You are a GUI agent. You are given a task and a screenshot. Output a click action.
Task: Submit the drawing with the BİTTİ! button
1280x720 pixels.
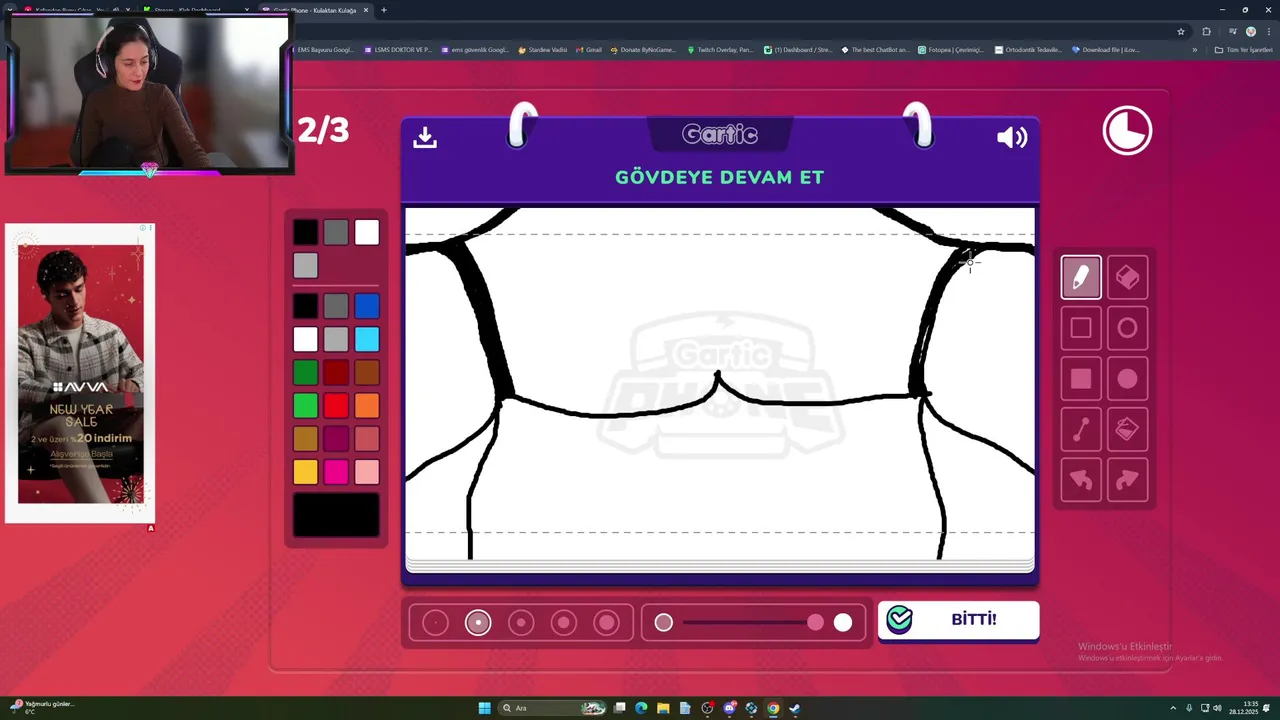[958, 620]
